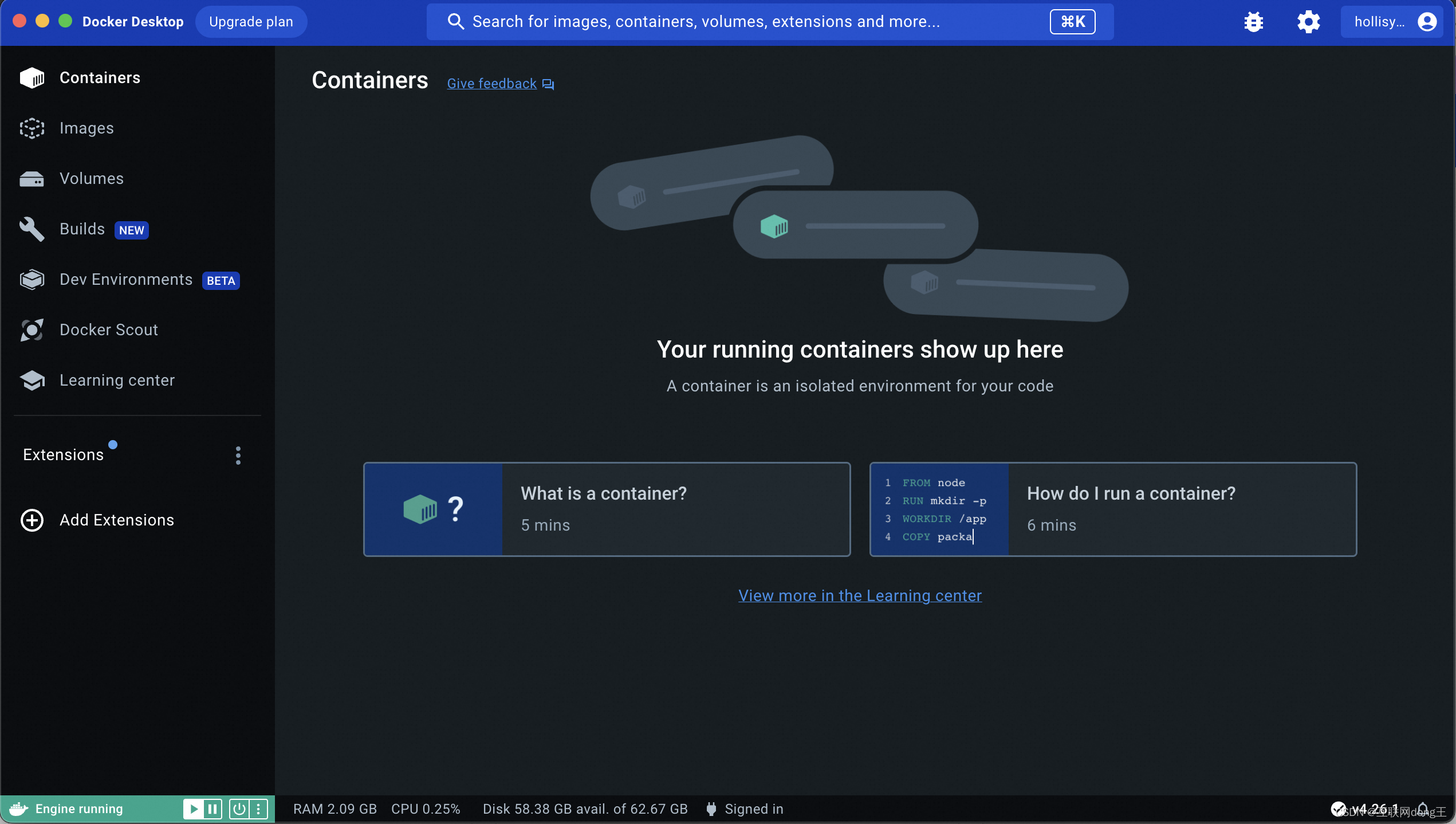Image resolution: width=1456 pixels, height=824 pixels.
Task: Open the troubleshoot bug icon
Action: (1253, 22)
